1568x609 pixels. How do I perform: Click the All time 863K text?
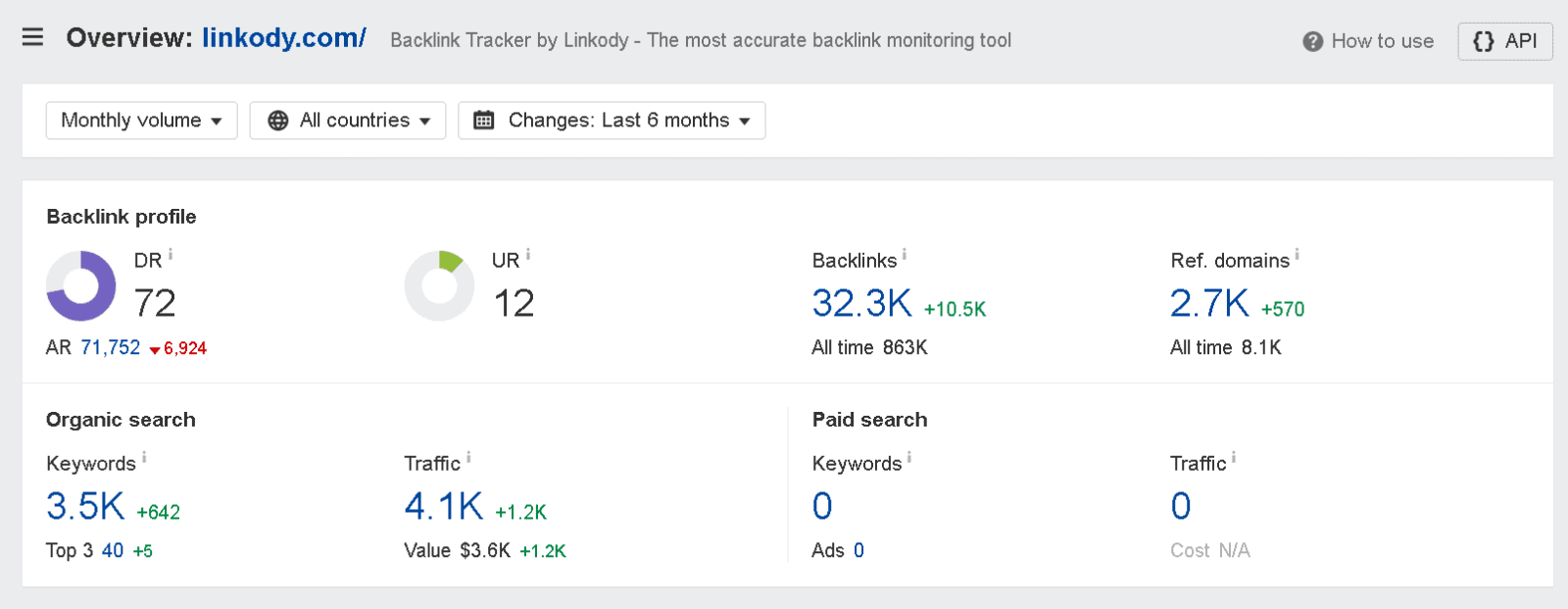tap(869, 348)
